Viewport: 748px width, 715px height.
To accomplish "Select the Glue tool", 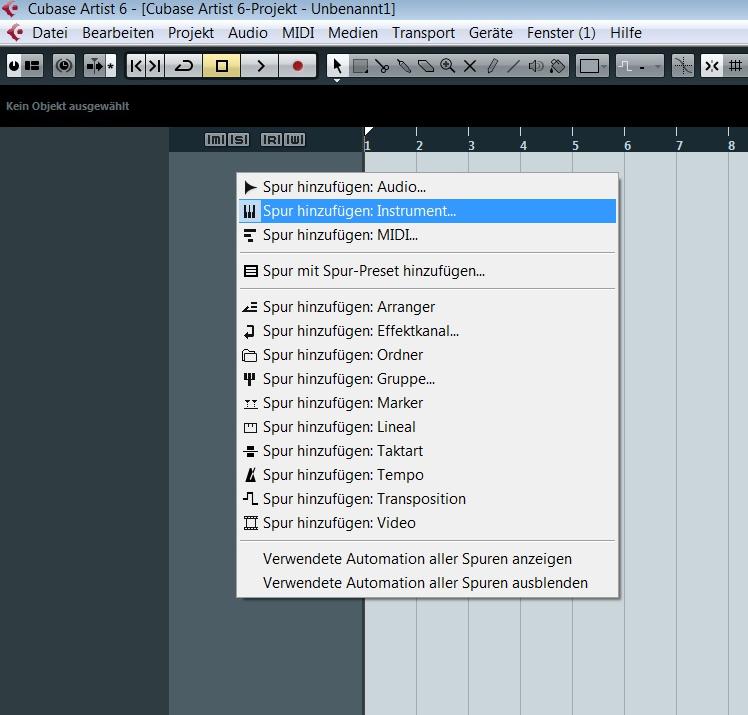I will 404,66.
